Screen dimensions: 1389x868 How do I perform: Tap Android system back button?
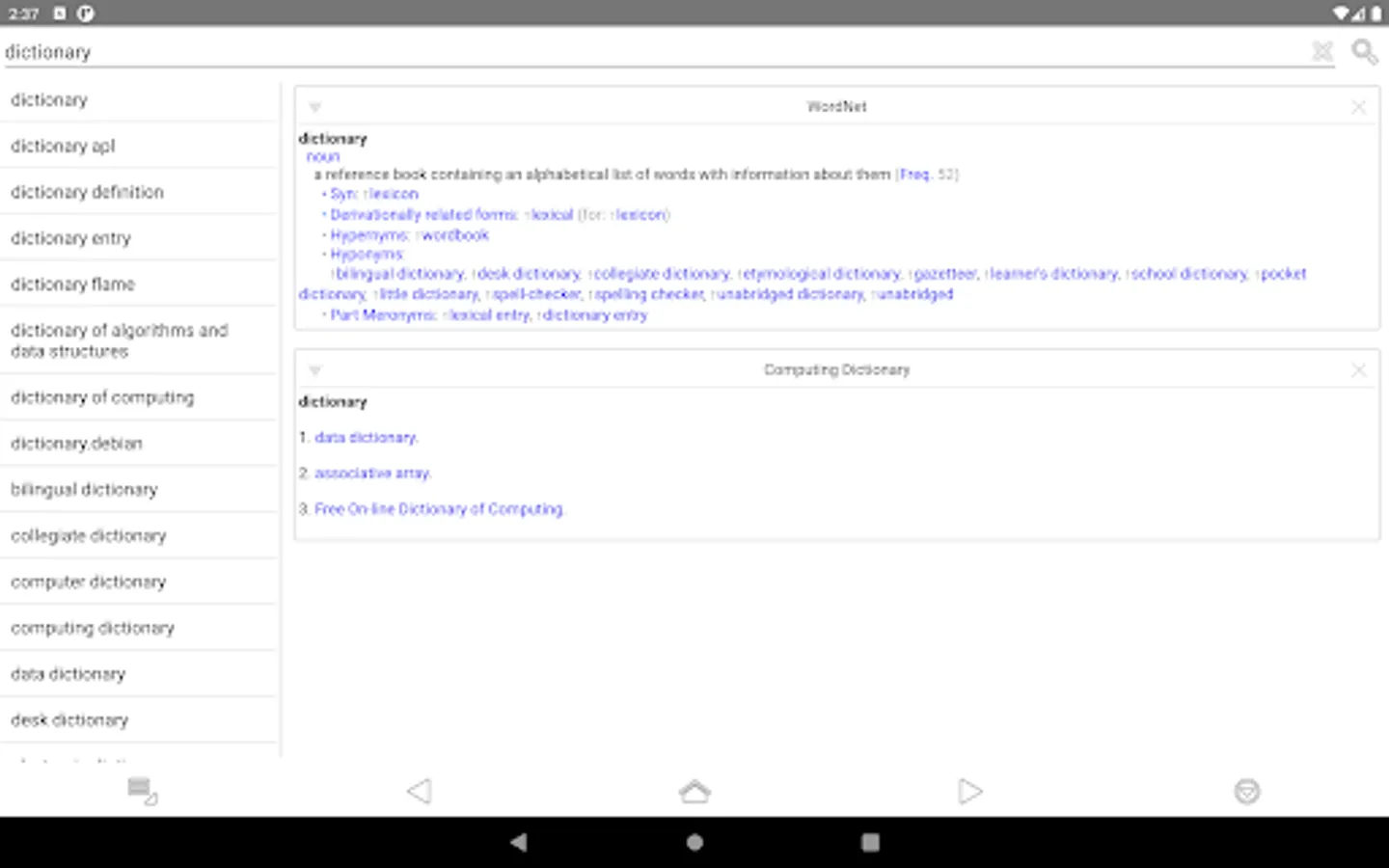(519, 842)
